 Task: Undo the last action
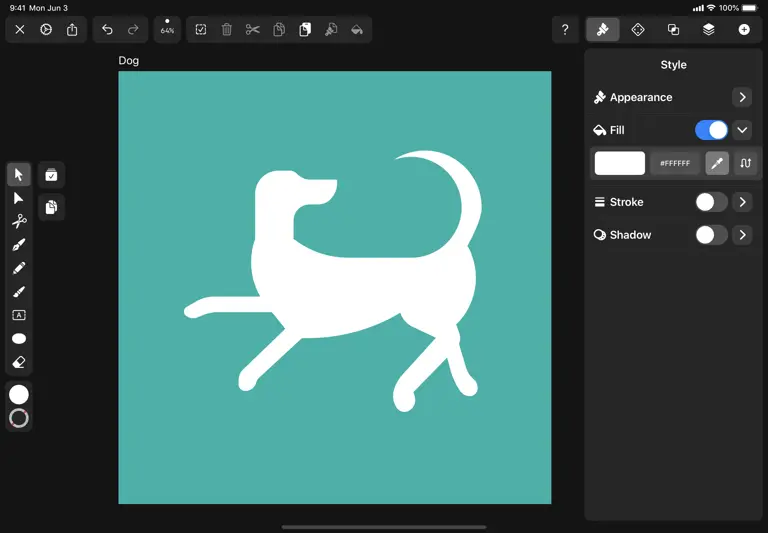point(107,30)
